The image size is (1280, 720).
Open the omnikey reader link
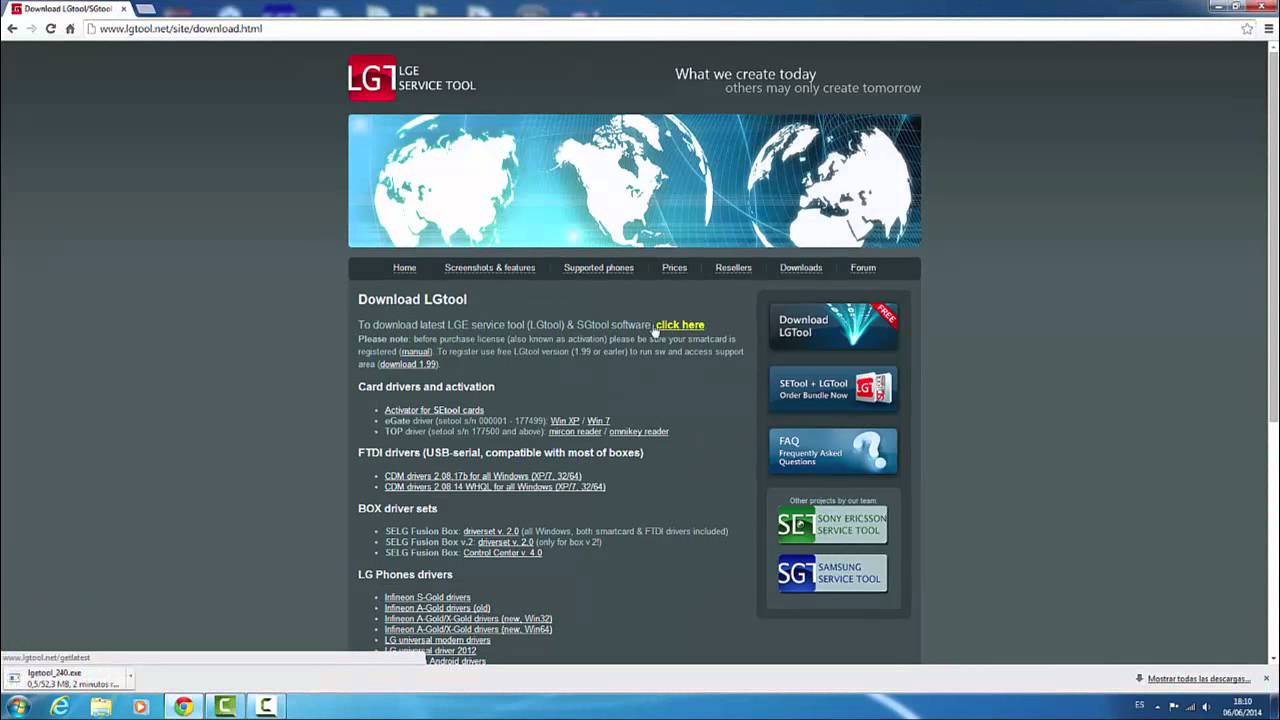(x=638, y=432)
